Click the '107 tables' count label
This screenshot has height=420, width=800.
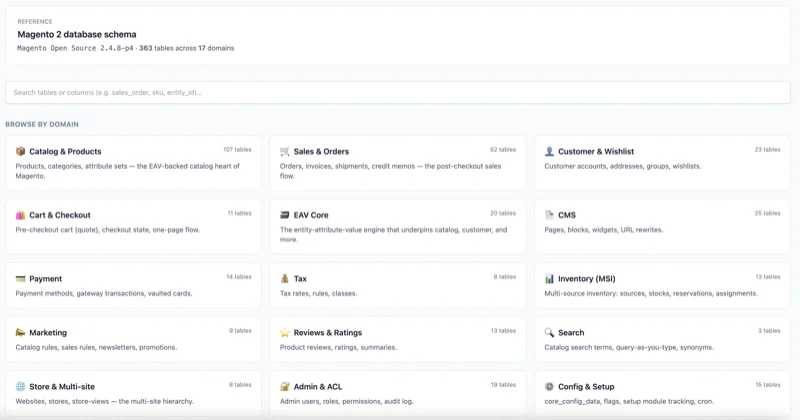tap(237, 150)
